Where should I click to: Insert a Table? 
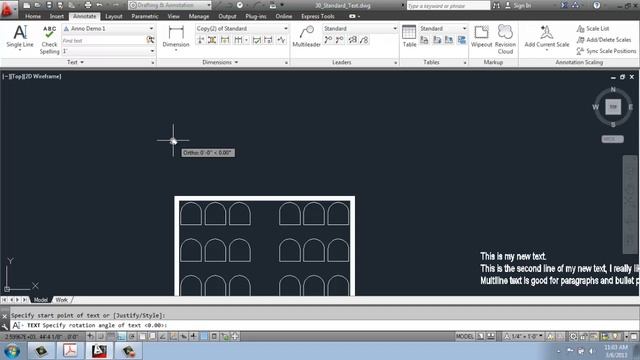click(409, 36)
